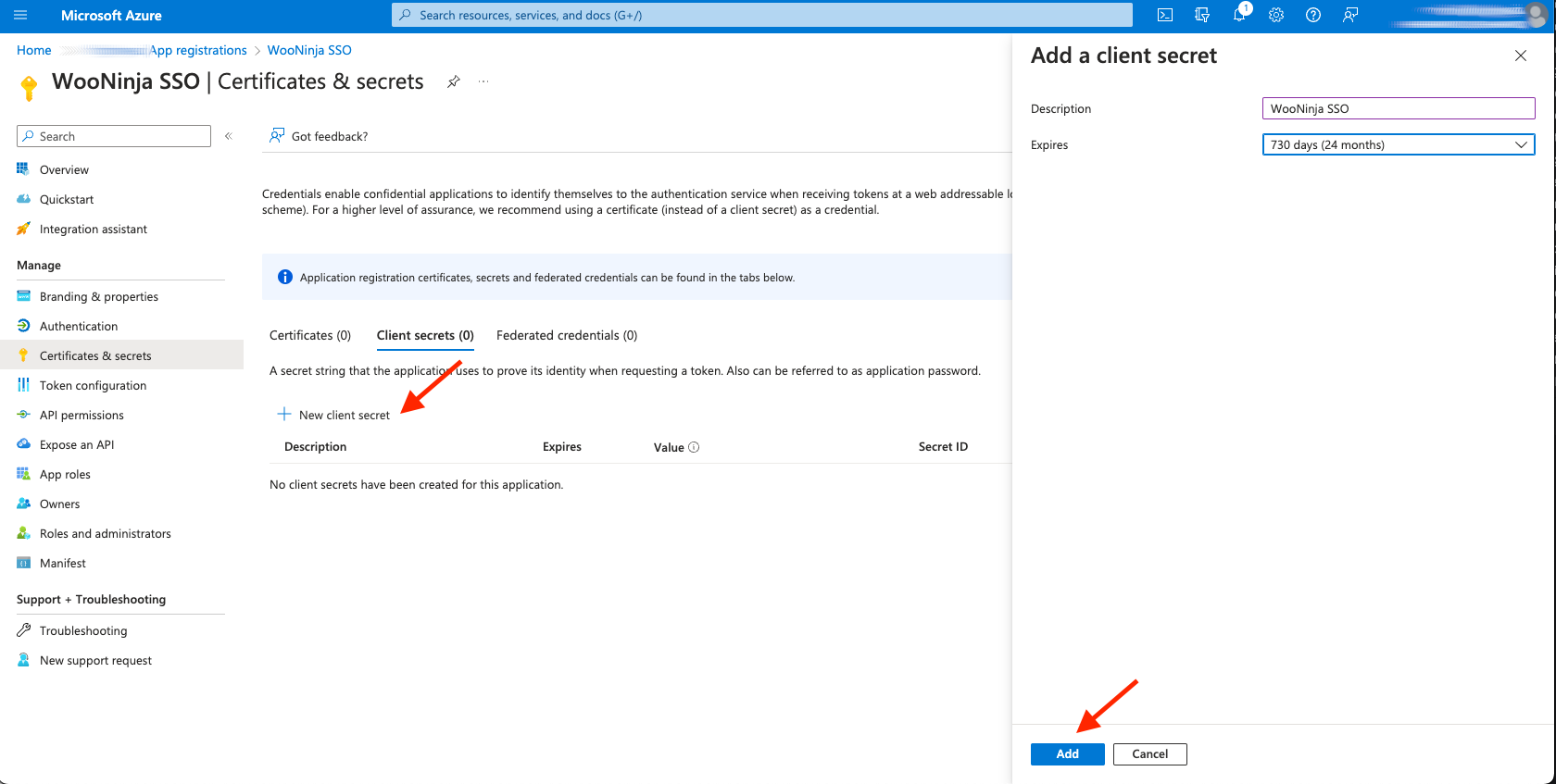Switch to the Certificates (0) tab
The height and width of the screenshot is (784, 1556).
coord(310,335)
